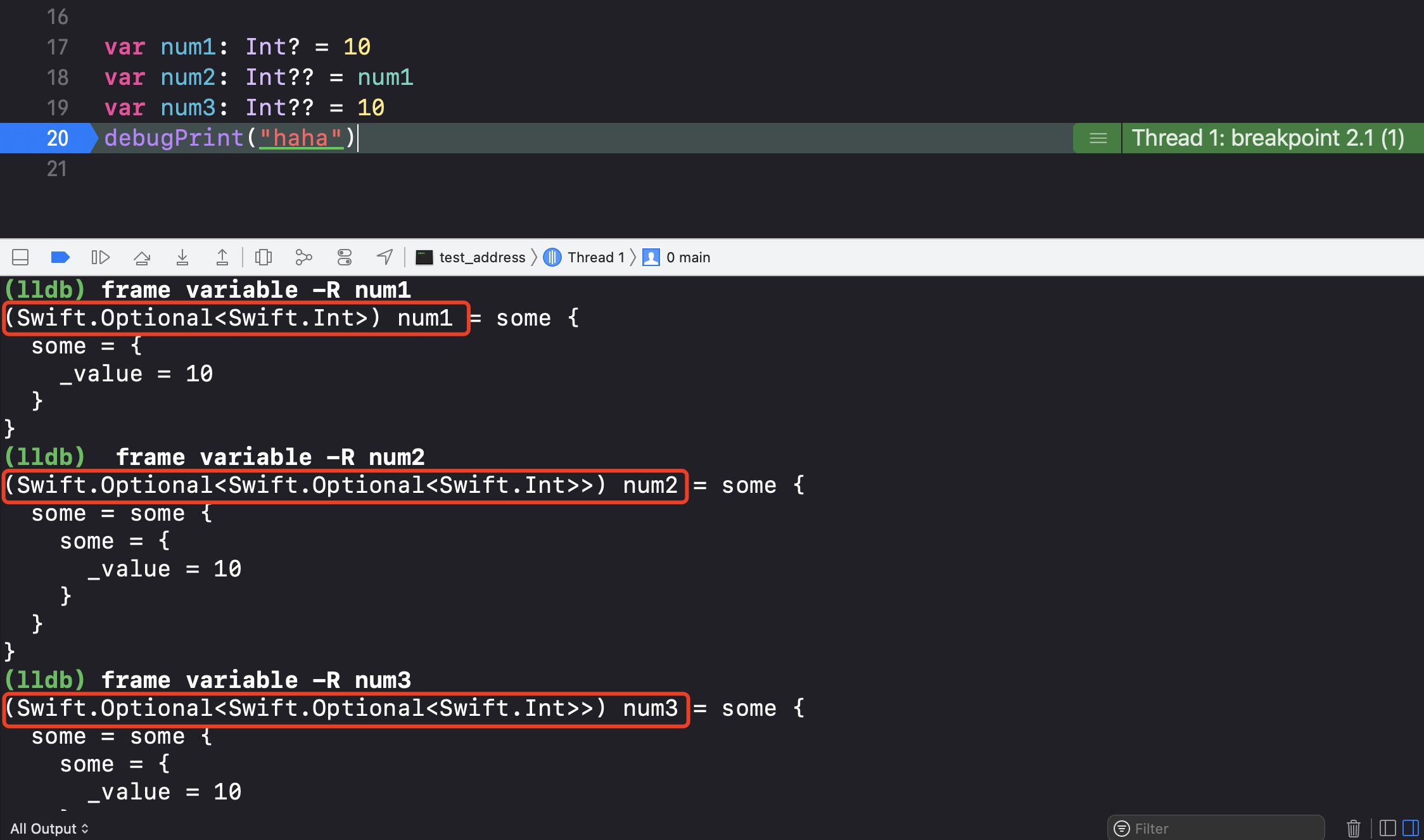
Task: Click the Step Into button
Action: pyautogui.click(x=182, y=257)
